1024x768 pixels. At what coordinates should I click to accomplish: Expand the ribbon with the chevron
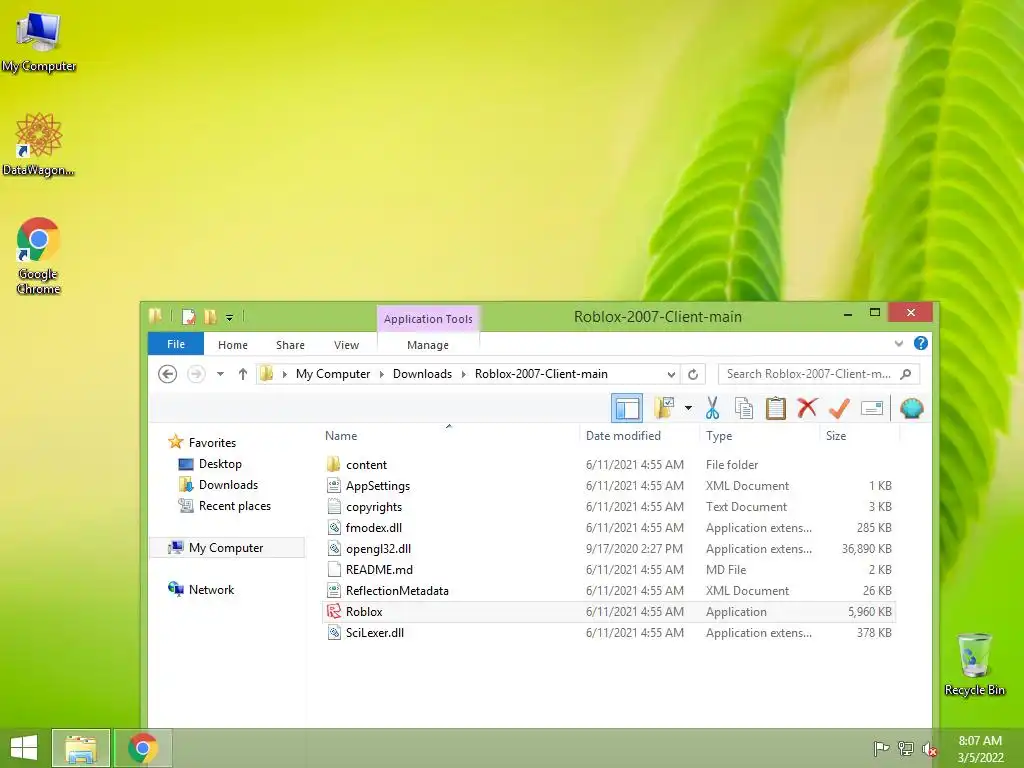(899, 343)
